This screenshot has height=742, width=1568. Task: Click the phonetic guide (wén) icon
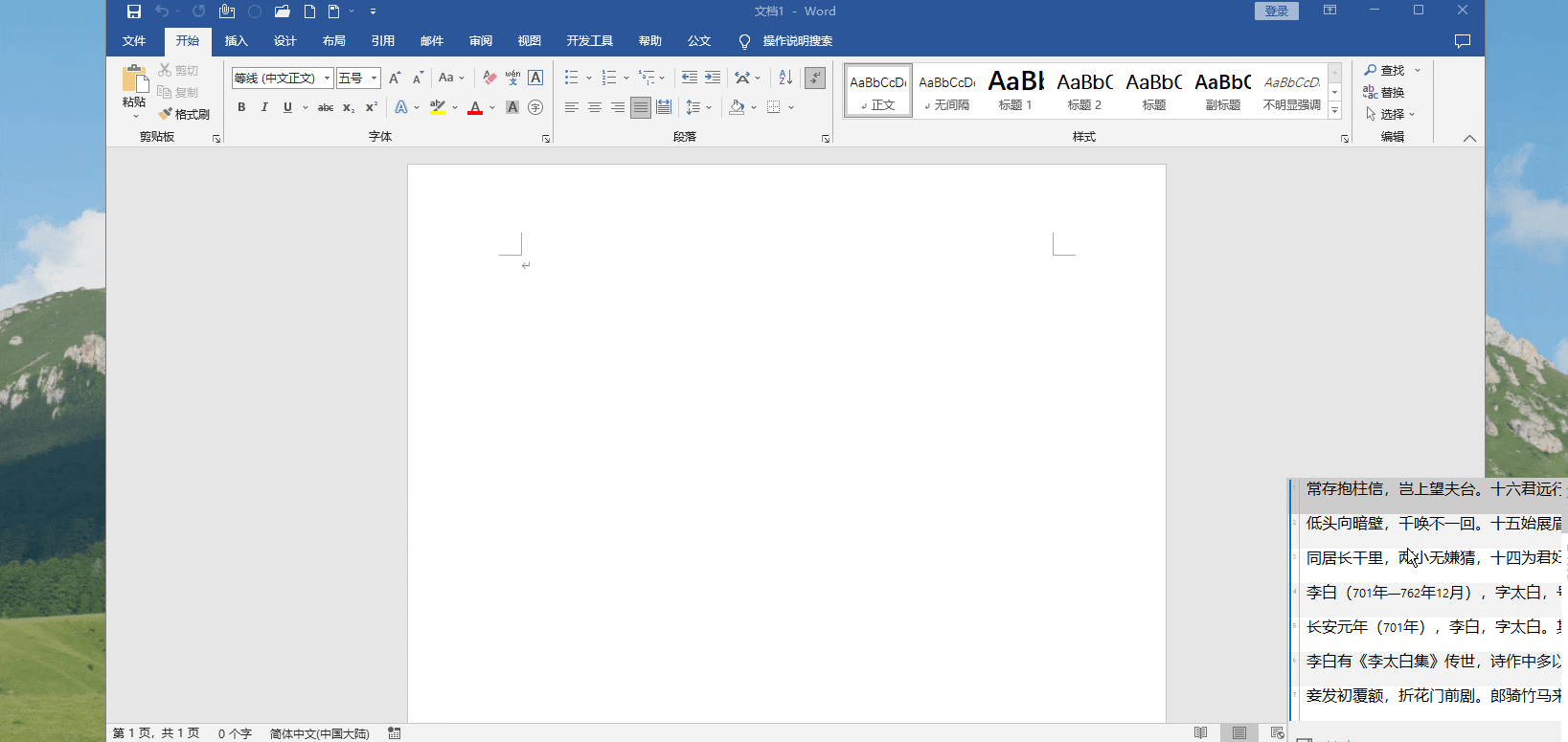point(512,78)
